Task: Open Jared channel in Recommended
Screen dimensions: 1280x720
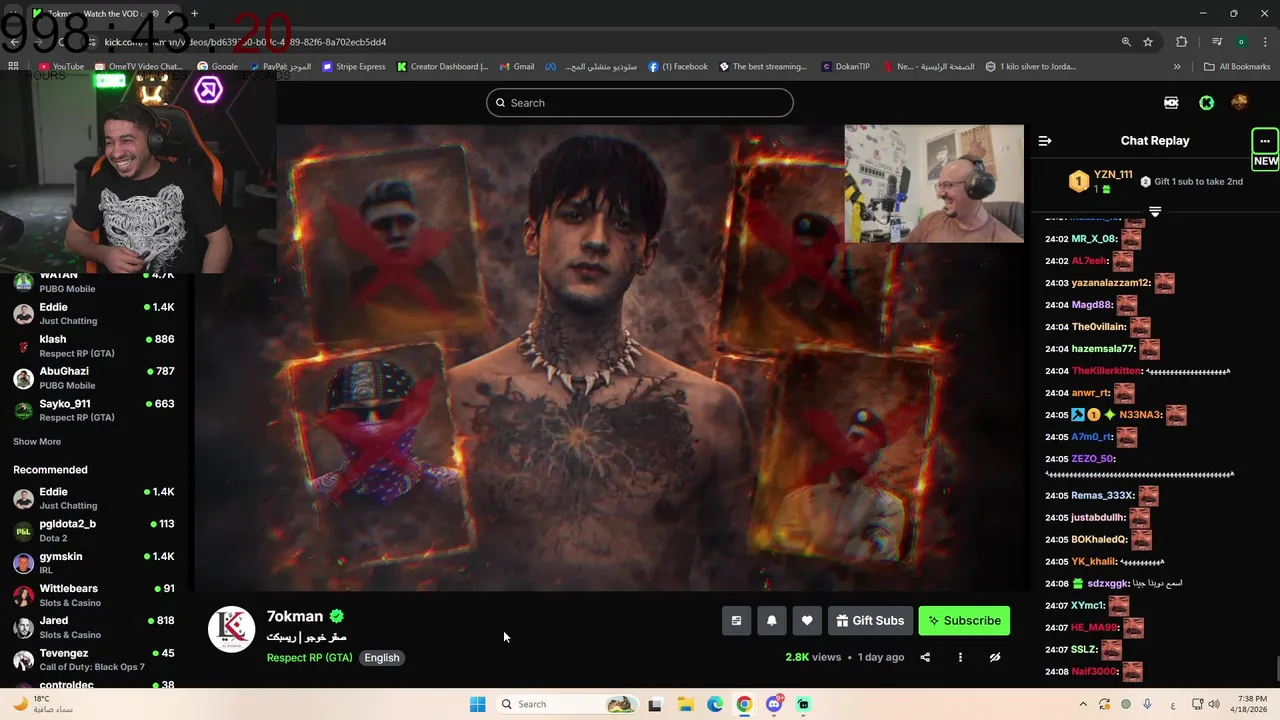Action: point(93,627)
